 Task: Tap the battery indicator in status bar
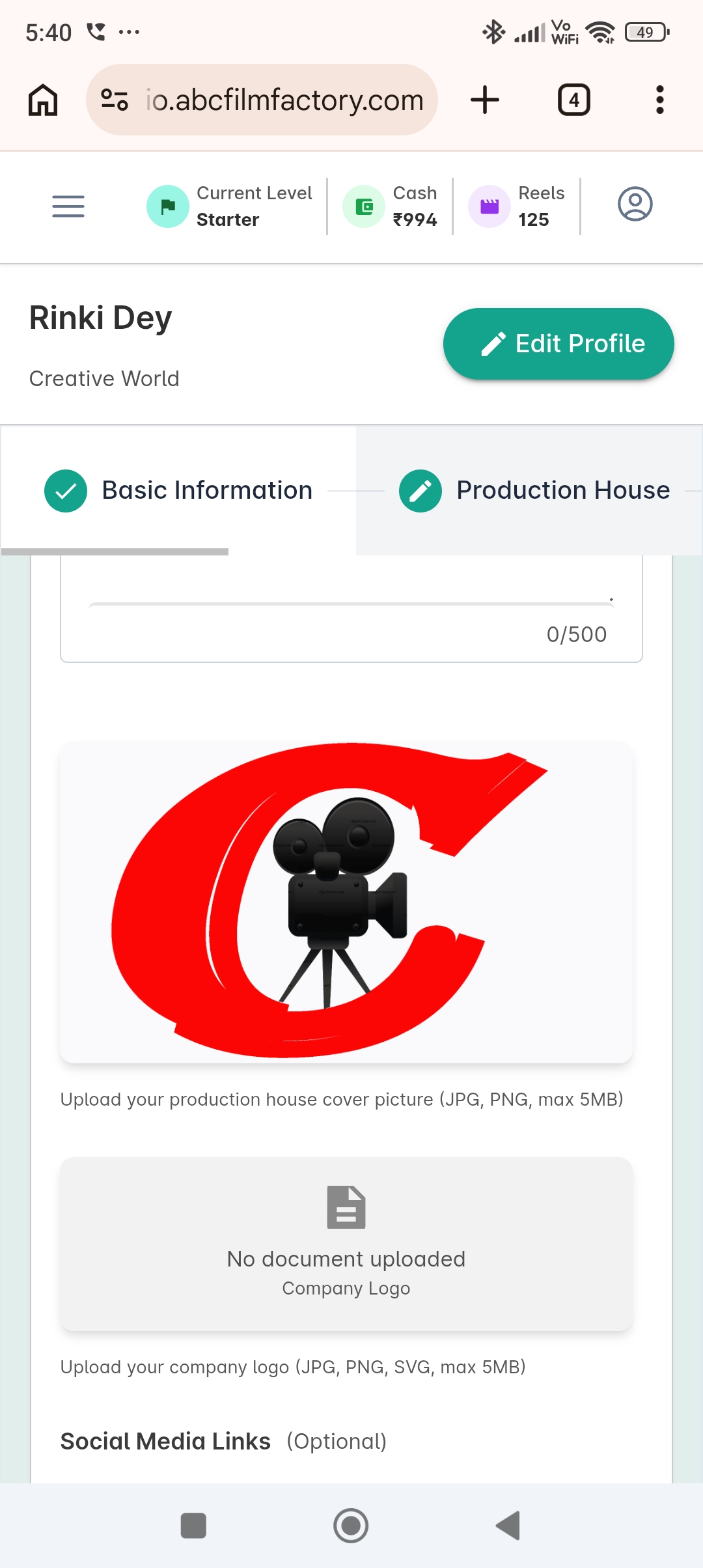[x=647, y=32]
